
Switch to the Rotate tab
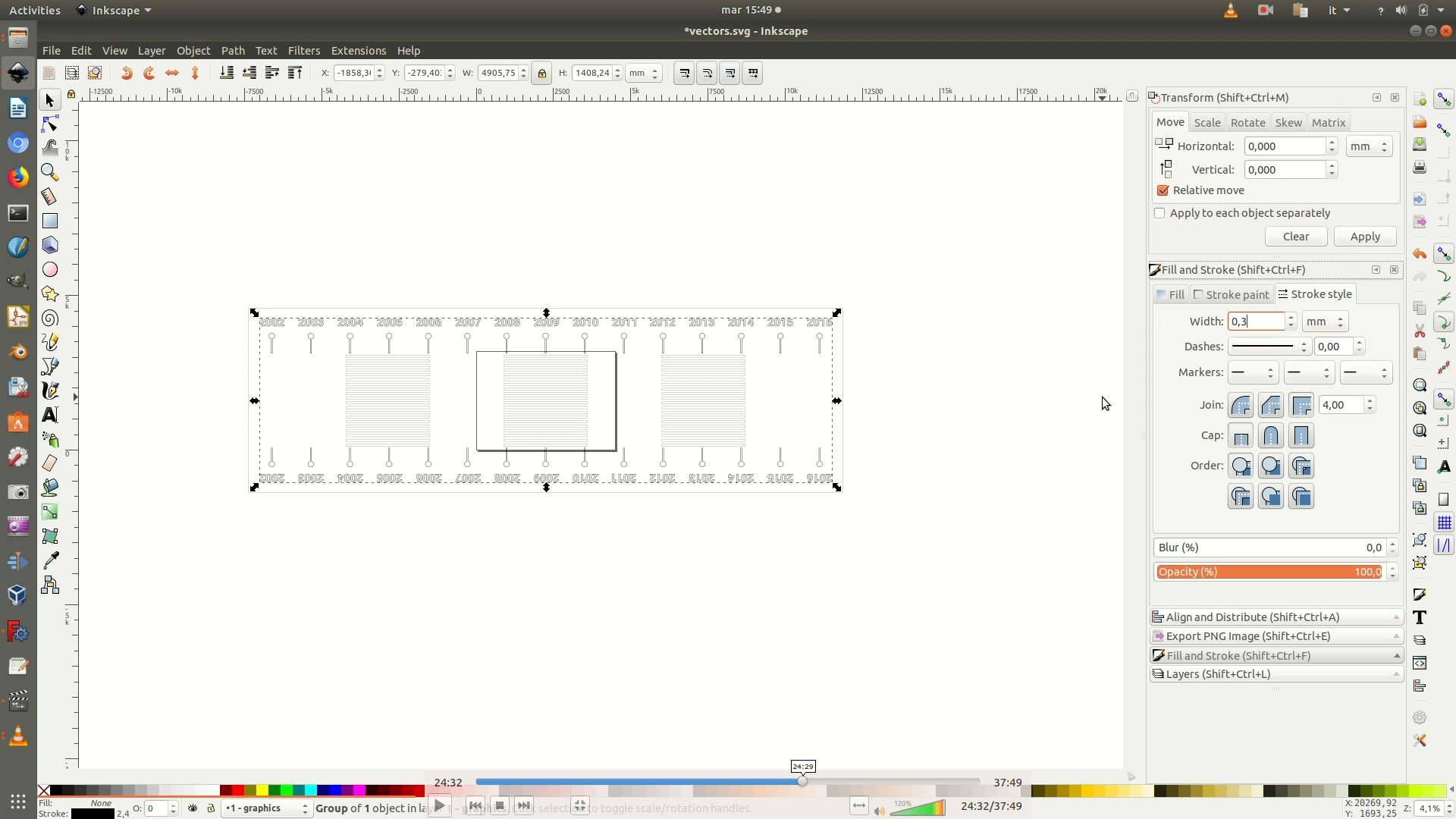(1247, 122)
